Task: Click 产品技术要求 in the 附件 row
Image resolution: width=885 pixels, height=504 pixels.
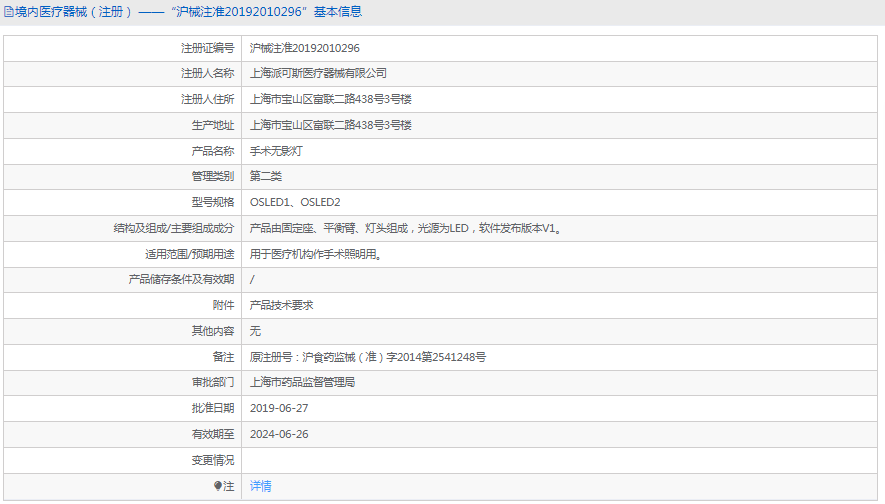Action: (x=281, y=305)
